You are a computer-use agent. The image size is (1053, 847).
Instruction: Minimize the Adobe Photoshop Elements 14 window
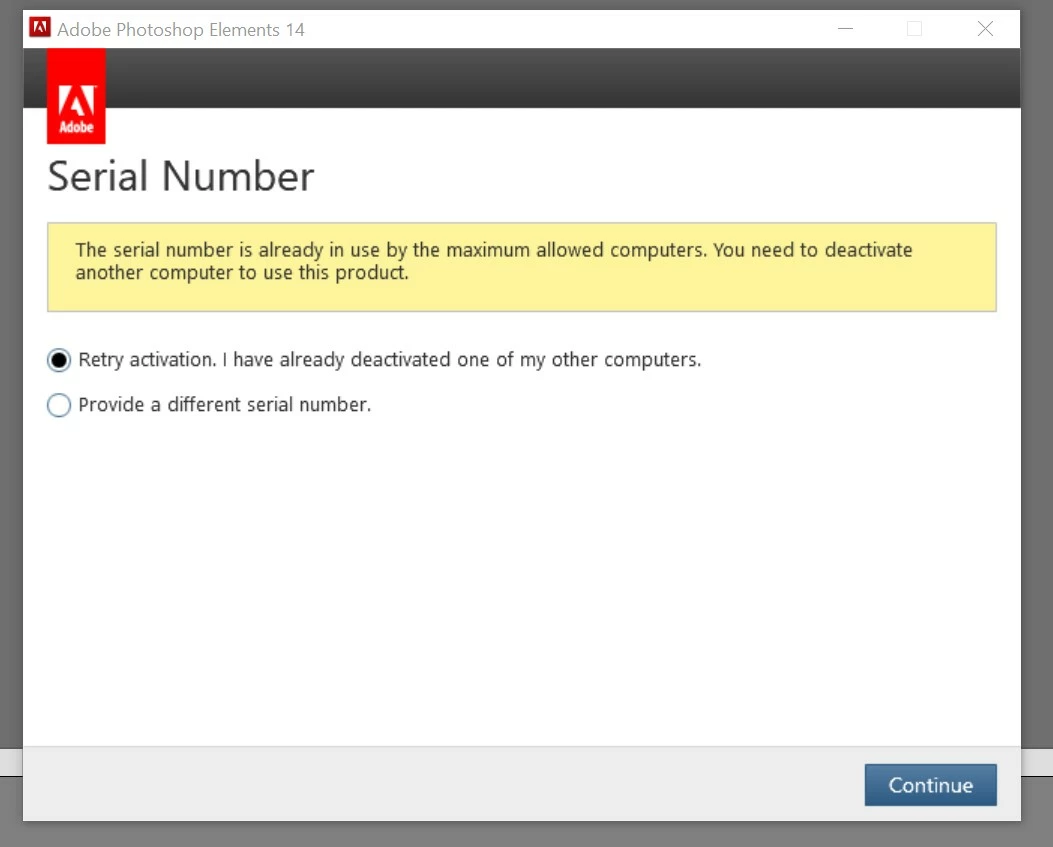pos(845,29)
